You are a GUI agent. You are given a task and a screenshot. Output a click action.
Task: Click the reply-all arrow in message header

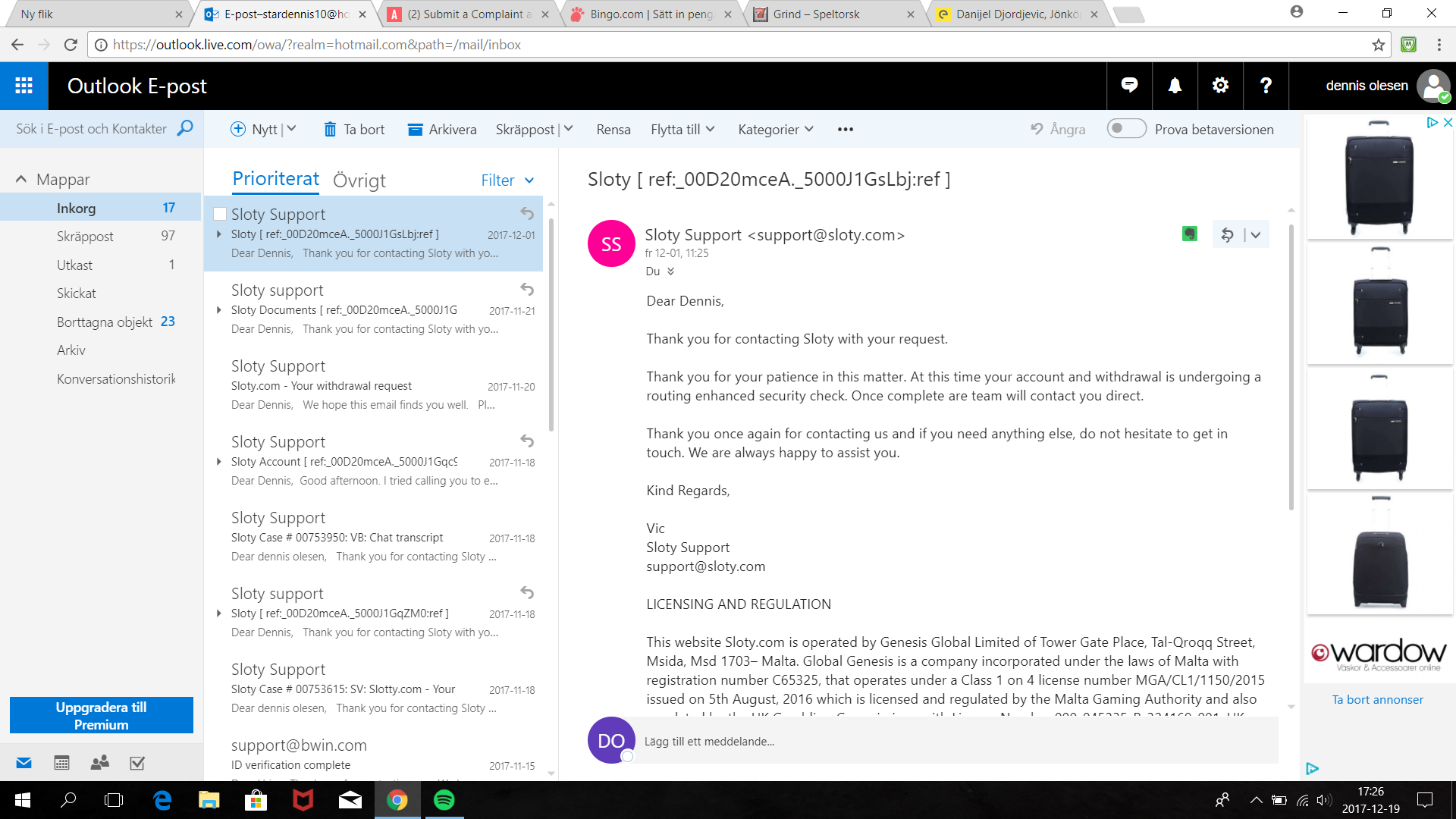pyautogui.click(x=1227, y=235)
